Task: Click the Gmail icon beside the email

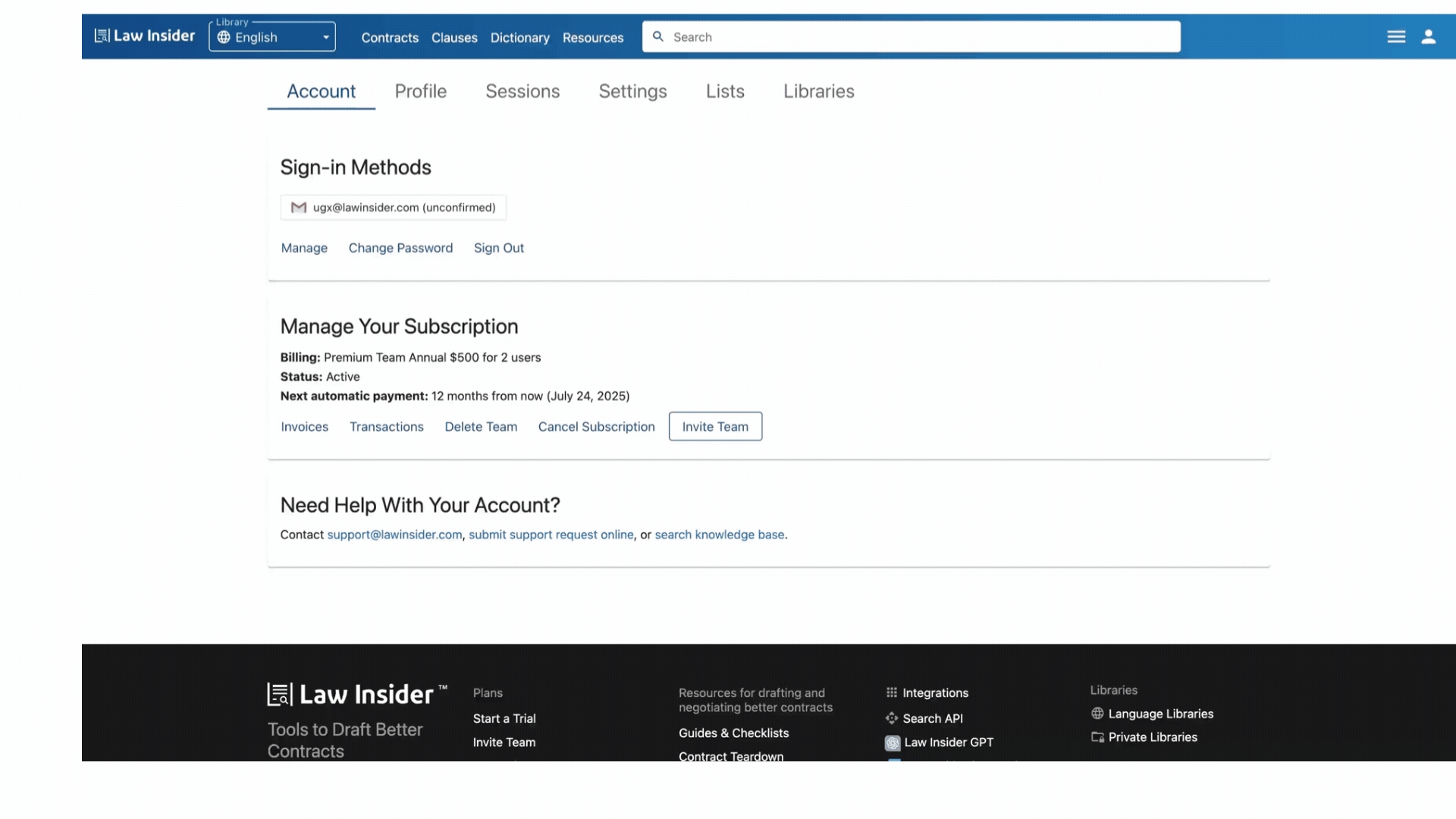Action: tap(299, 207)
